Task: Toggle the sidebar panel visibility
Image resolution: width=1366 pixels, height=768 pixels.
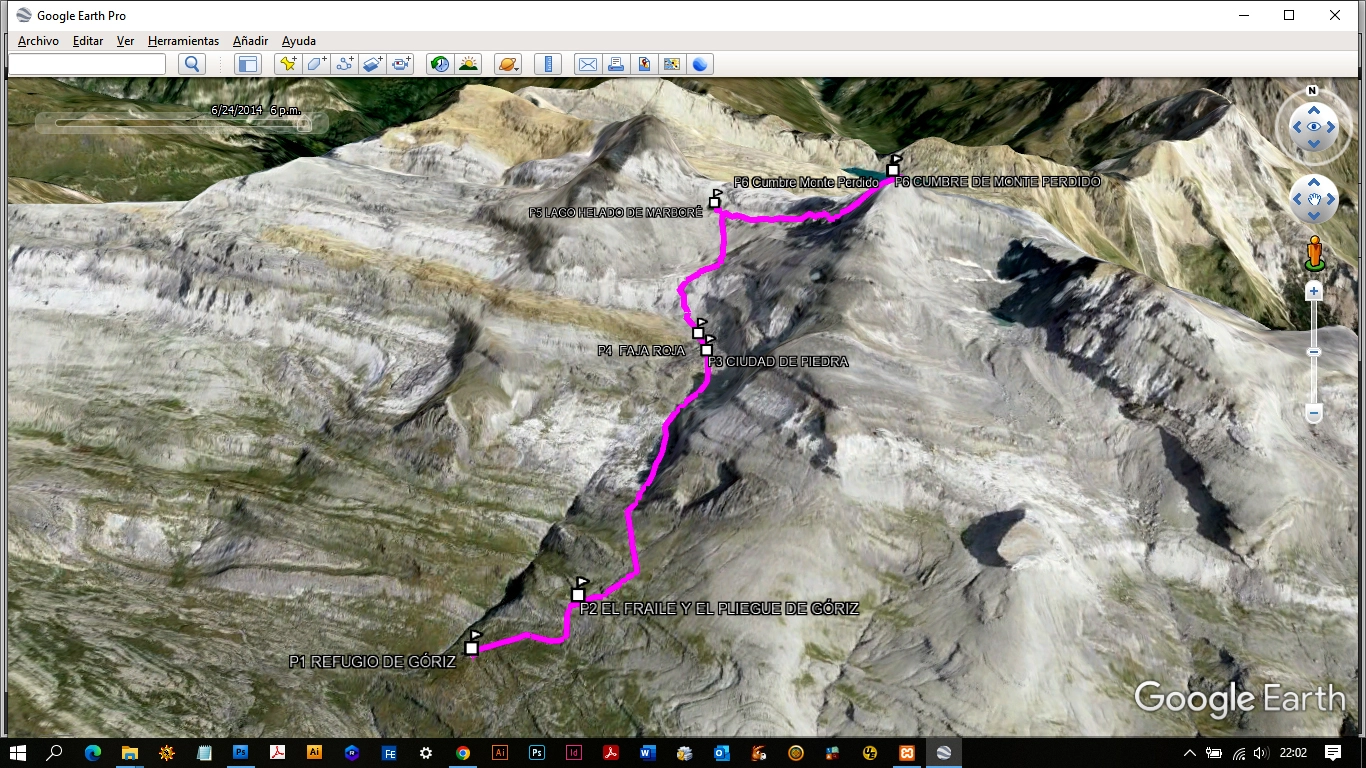Action: point(249,63)
